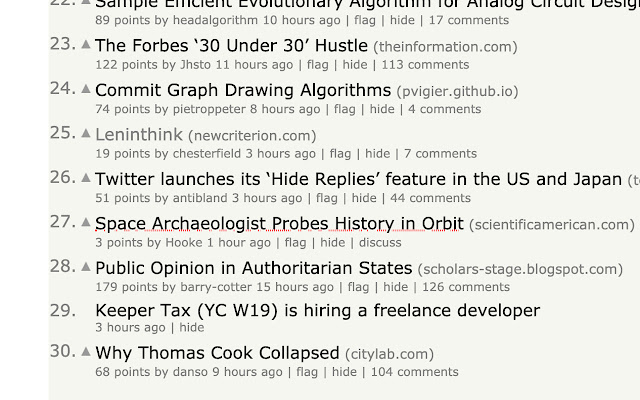
Task: Open discuss link for Space Archaeologist story
Action: pyautogui.click(x=379, y=242)
